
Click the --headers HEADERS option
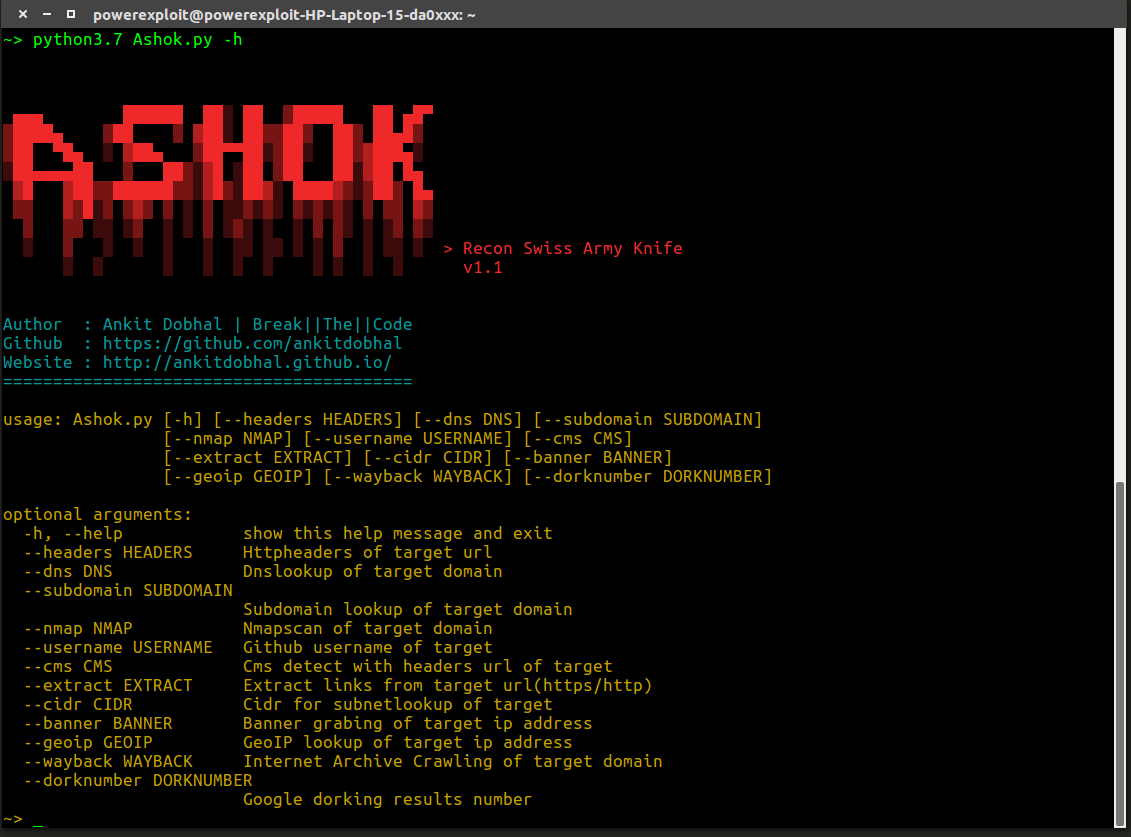pyautogui.click(x=108, y=553)
